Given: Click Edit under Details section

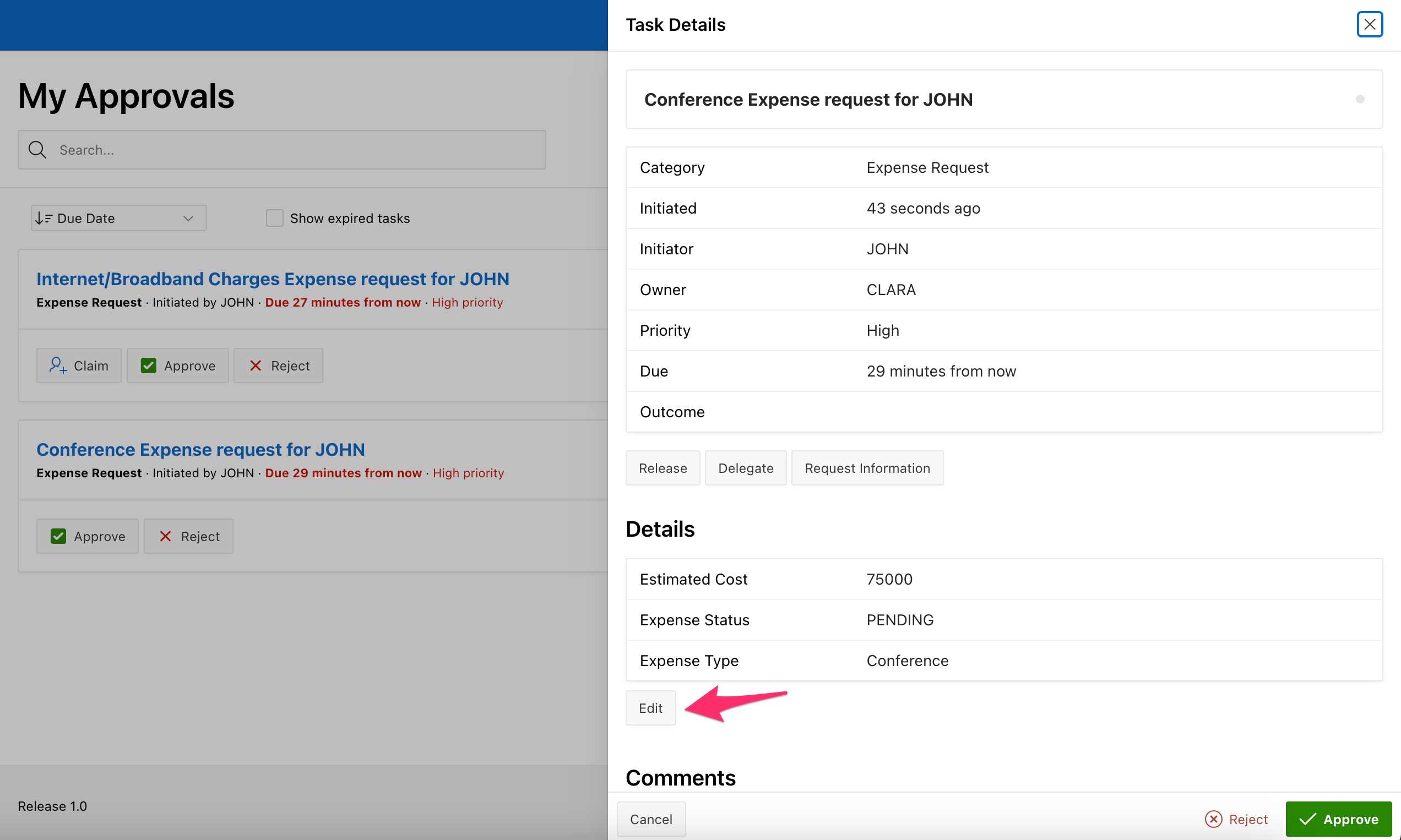Looking at the screenshot, I should [650, 708].
